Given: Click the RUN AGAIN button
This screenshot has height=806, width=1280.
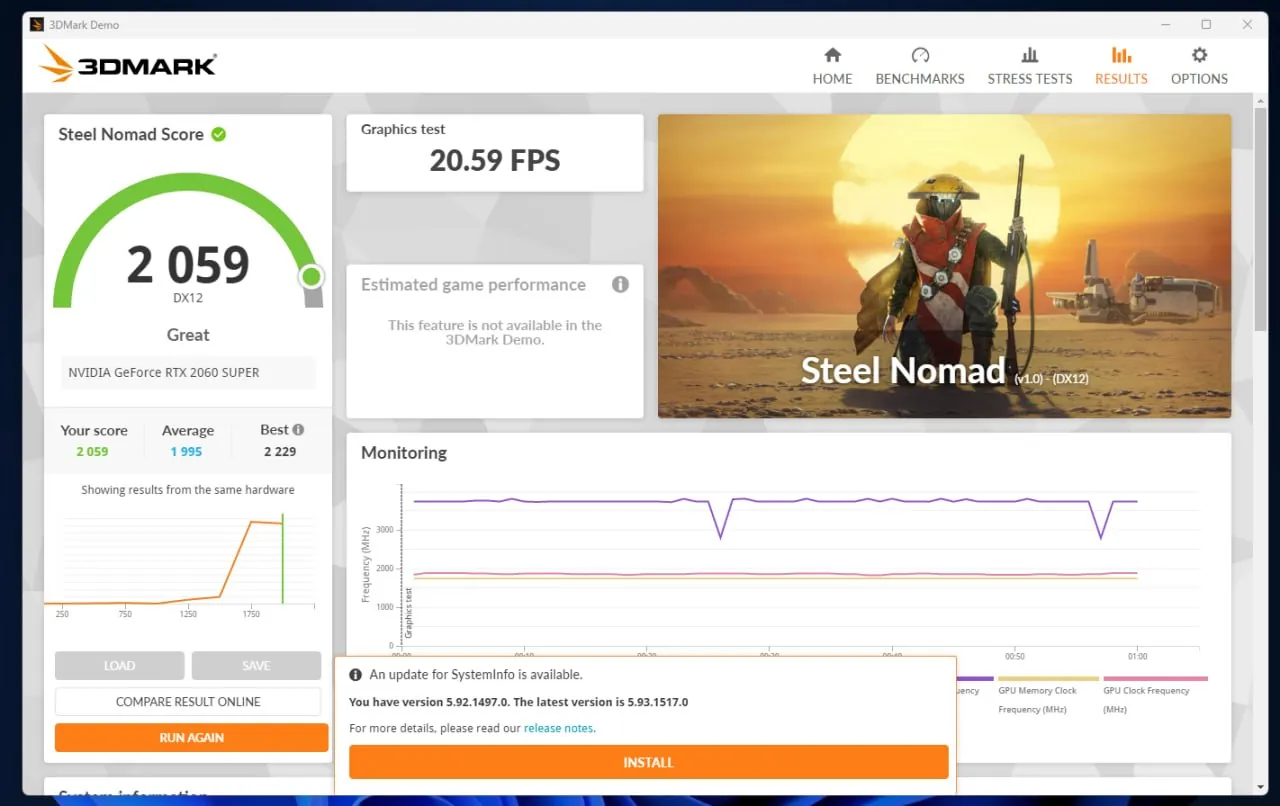Looking at the screenshot, I should 191,738.
